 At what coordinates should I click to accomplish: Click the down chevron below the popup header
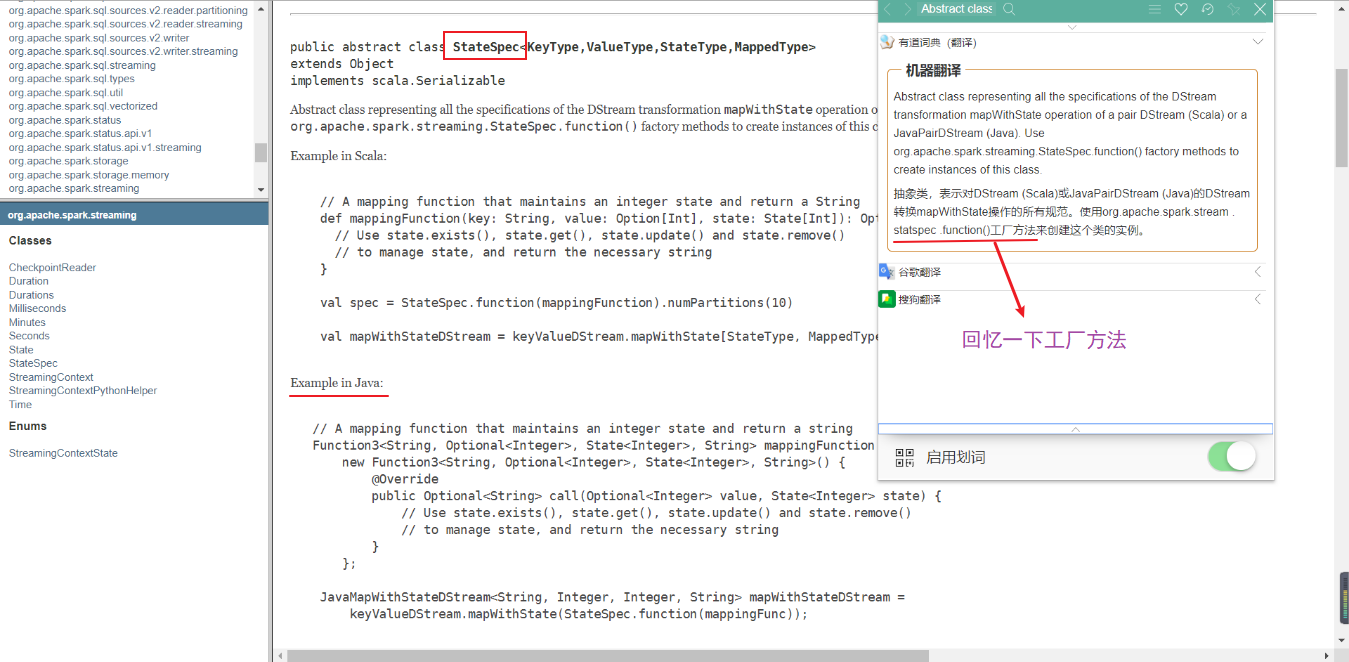1072,27
